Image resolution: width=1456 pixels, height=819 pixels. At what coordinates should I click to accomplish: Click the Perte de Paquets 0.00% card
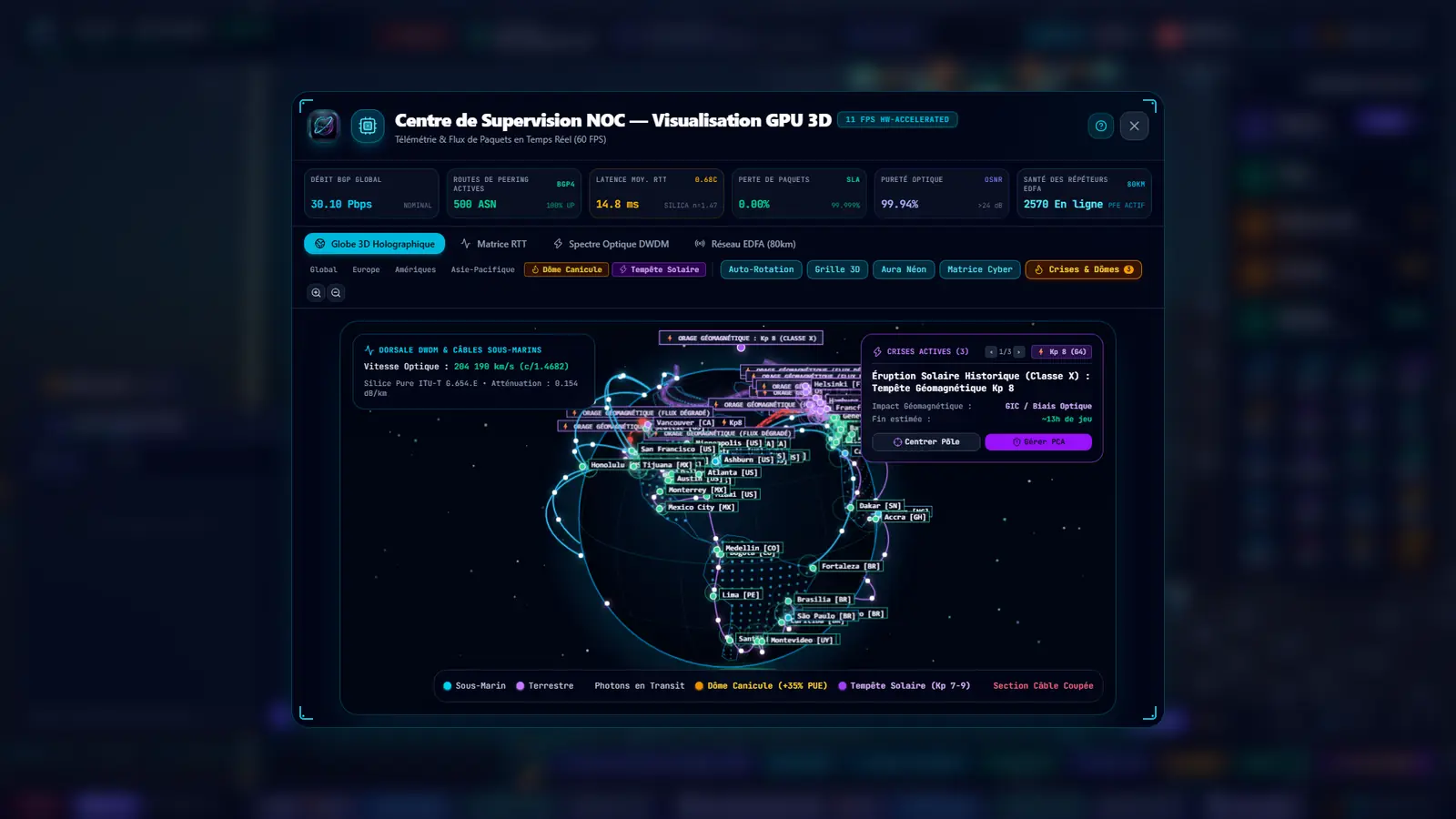pos(799,193)
